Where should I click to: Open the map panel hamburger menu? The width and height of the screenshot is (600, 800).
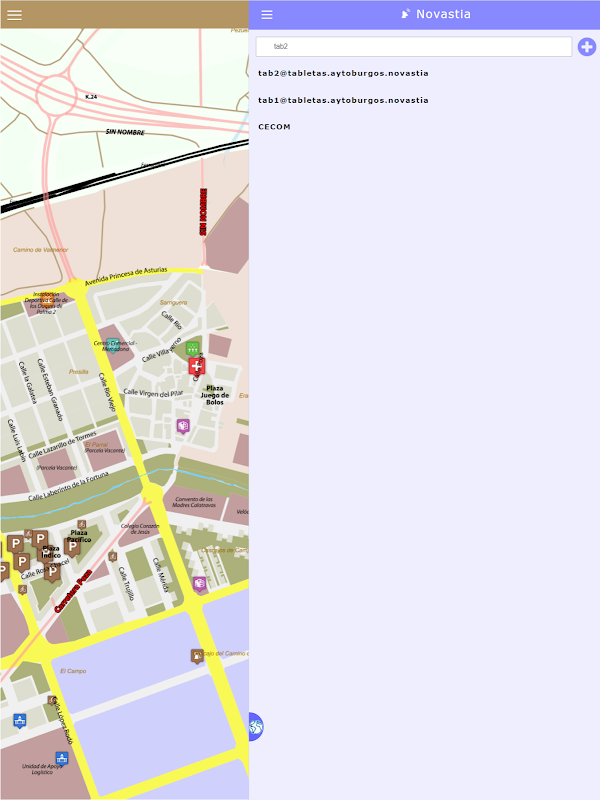click(x=14, y=15)
